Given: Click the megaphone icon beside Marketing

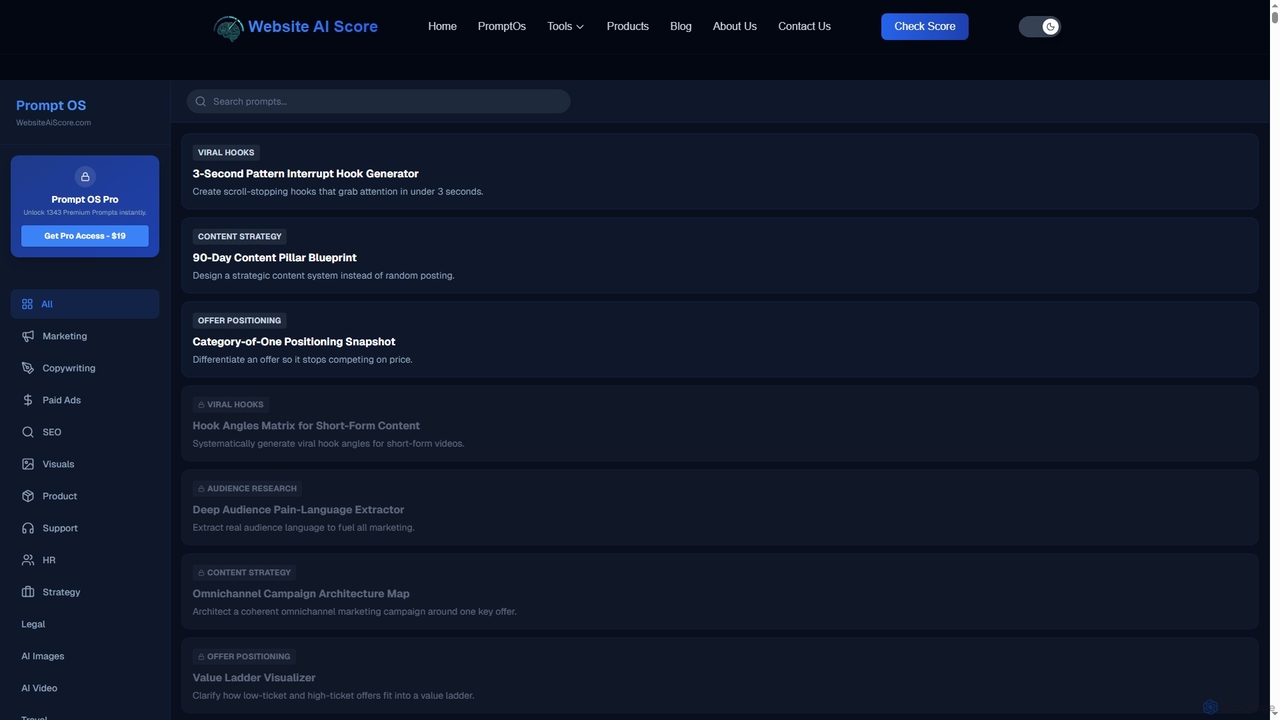Looking at the screenshot, I should 28,336.
